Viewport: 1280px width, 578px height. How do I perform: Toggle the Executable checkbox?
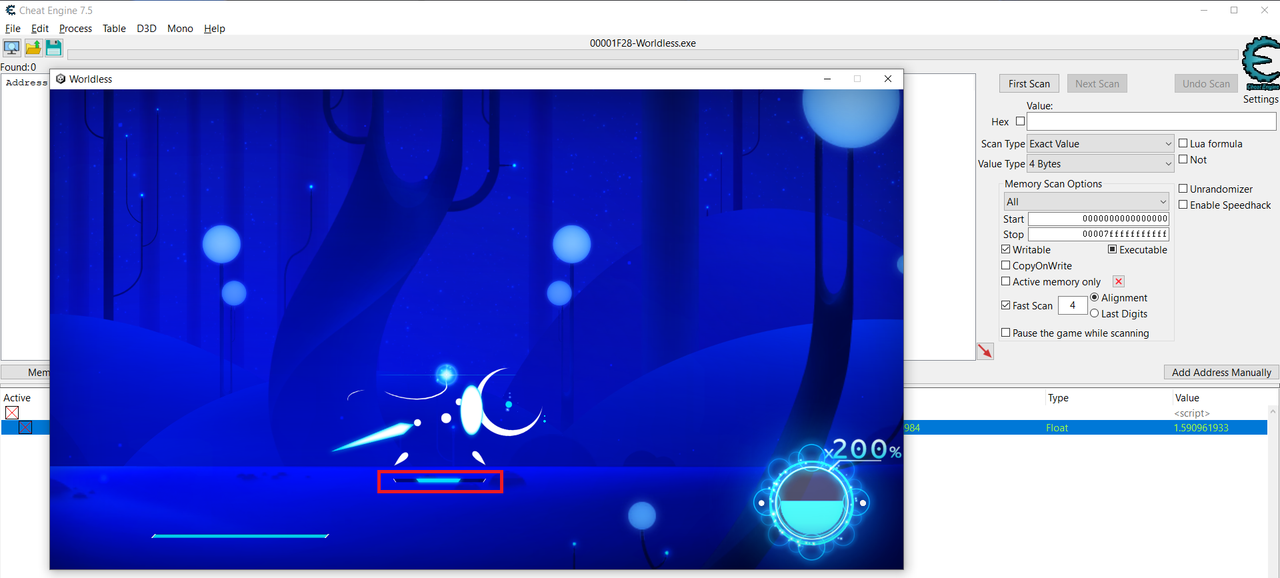tap(1112, 250)
